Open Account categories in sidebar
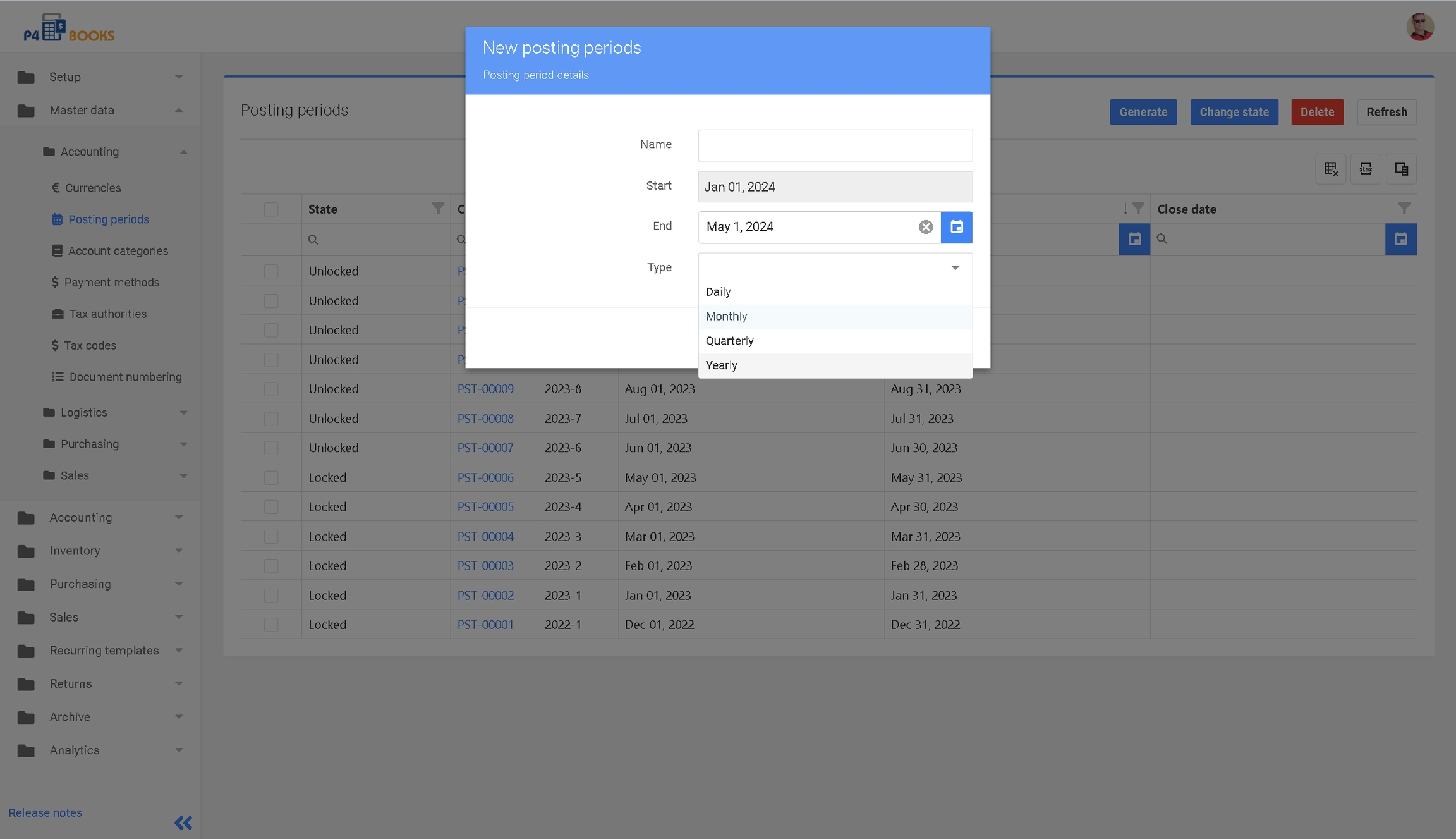This screenshot has height=839, width=1456. 118,251
